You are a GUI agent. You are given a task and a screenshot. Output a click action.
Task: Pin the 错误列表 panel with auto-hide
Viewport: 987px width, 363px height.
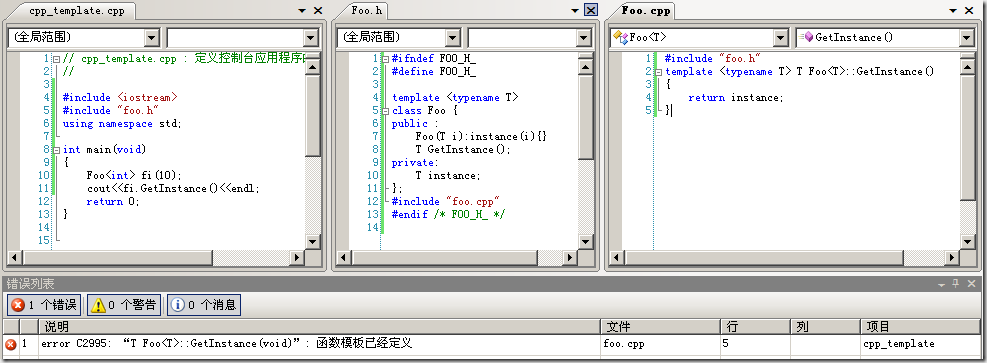click(956, 285)
